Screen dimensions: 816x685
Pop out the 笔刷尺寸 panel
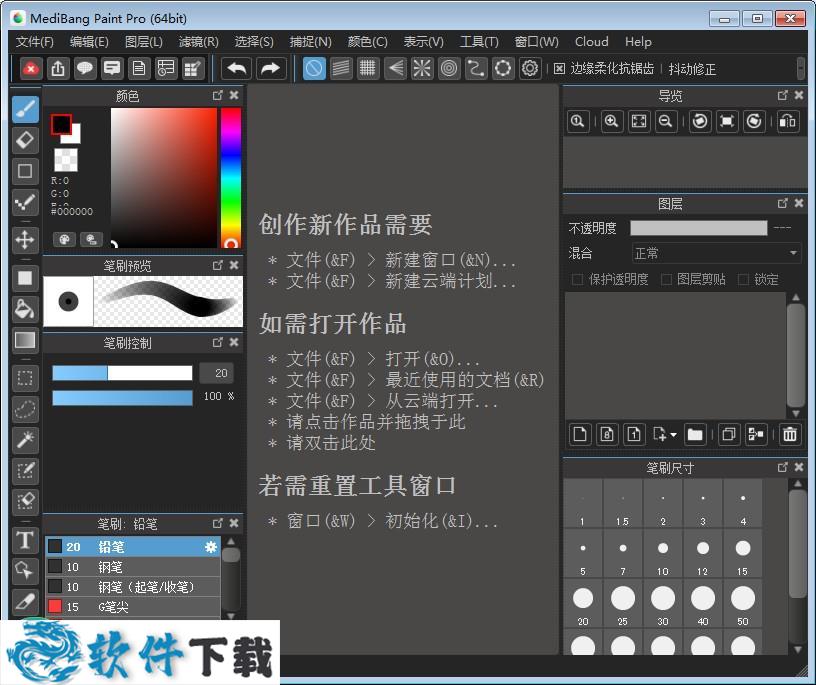(782, 467)
